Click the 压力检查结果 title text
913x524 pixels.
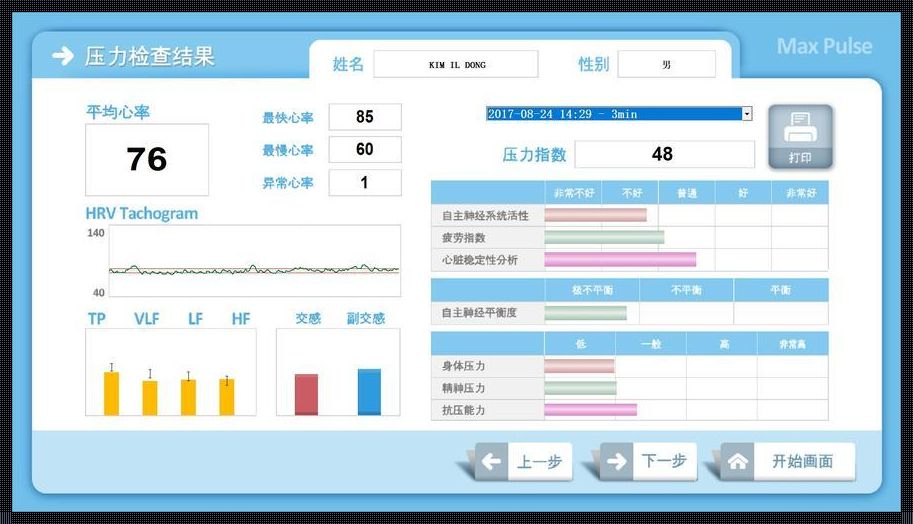150,56
